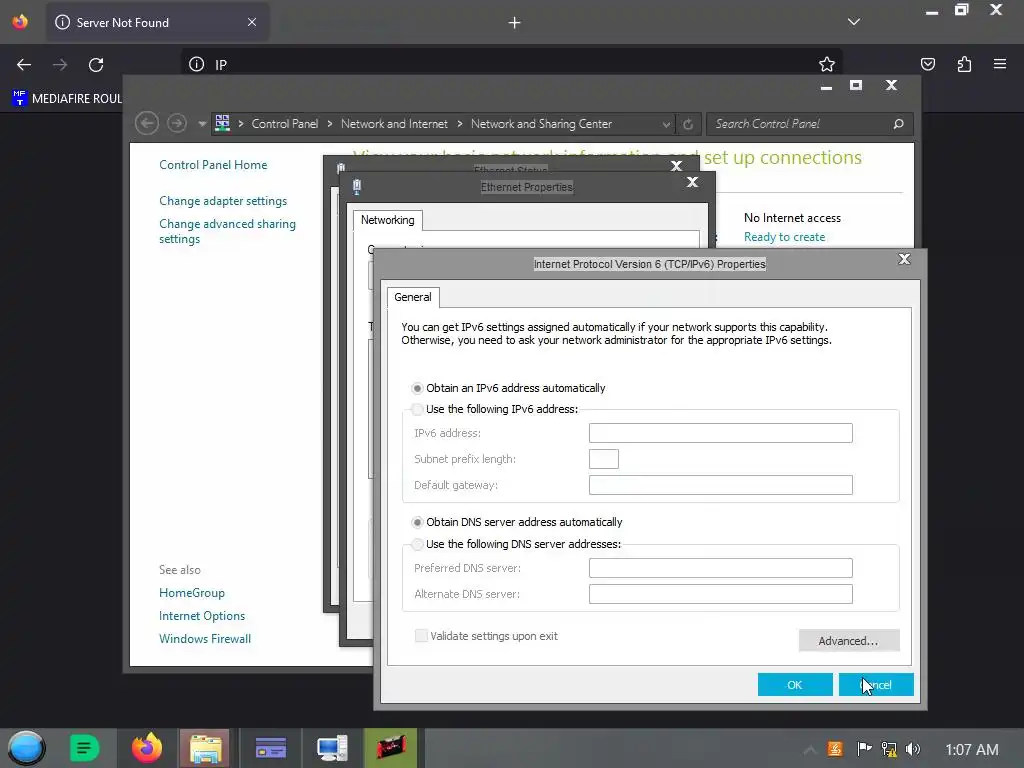1024x768 pixels.
Task: Select General tab in IPv6 Properties
Action: pyautogui.click(x=413, y=297)
